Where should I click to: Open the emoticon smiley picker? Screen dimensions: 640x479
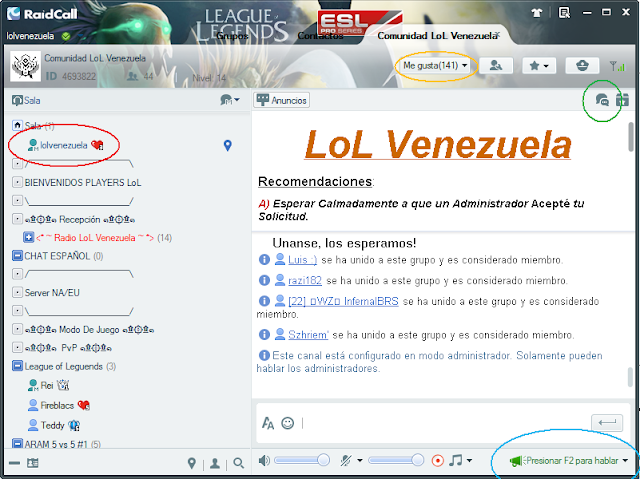pyautogui.click(x=288, y=423)
